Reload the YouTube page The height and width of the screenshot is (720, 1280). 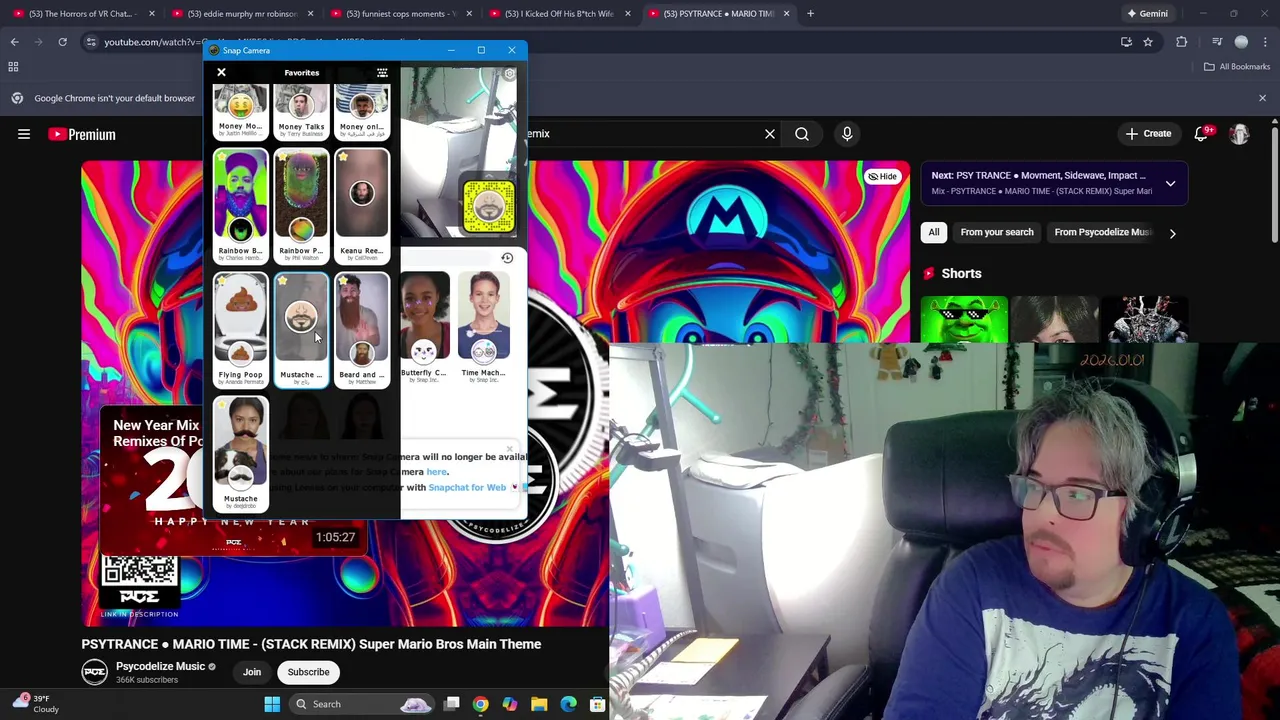[x=62, y=42]
